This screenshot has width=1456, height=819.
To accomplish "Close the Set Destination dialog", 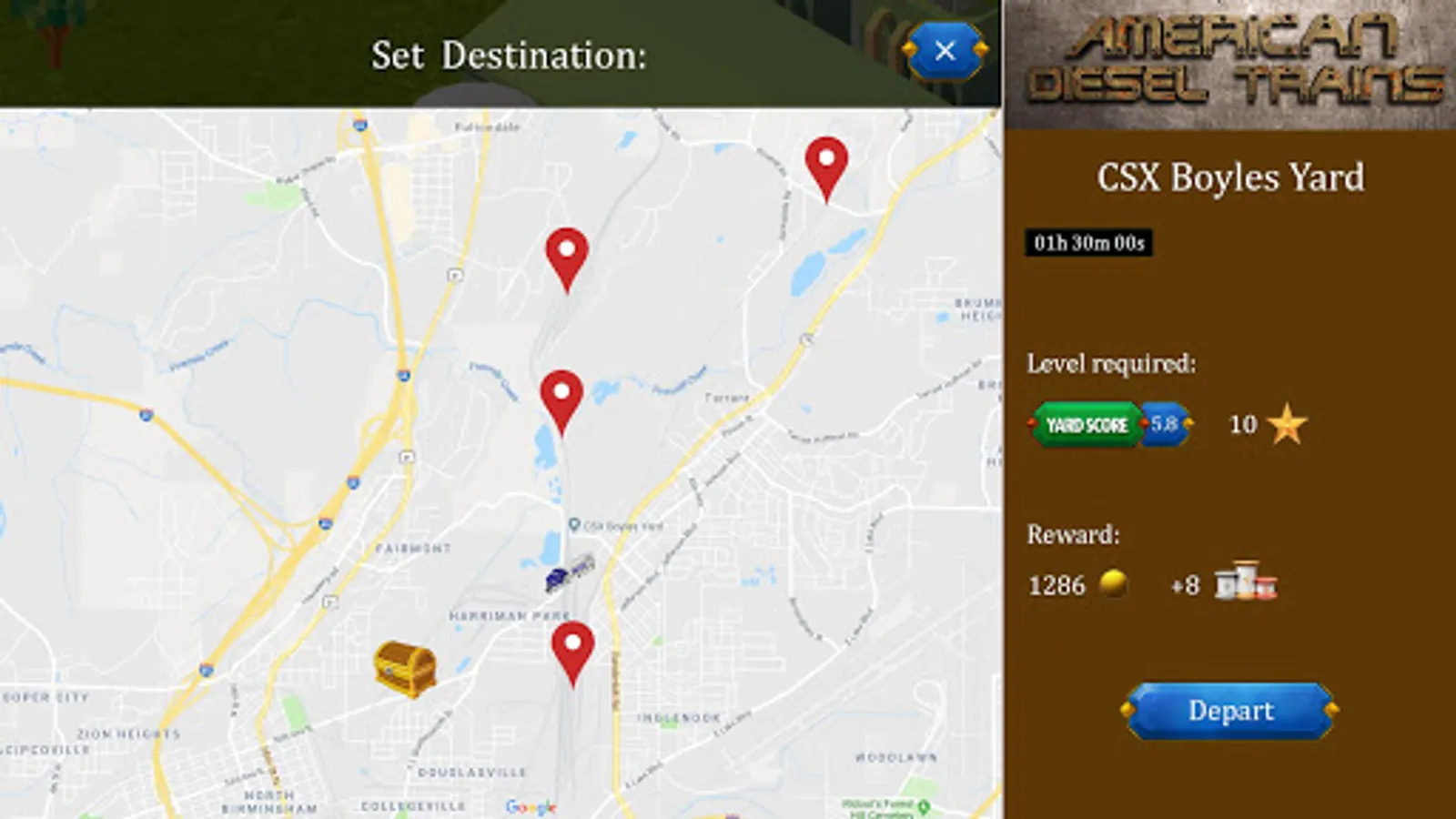I will click(945, 51).
